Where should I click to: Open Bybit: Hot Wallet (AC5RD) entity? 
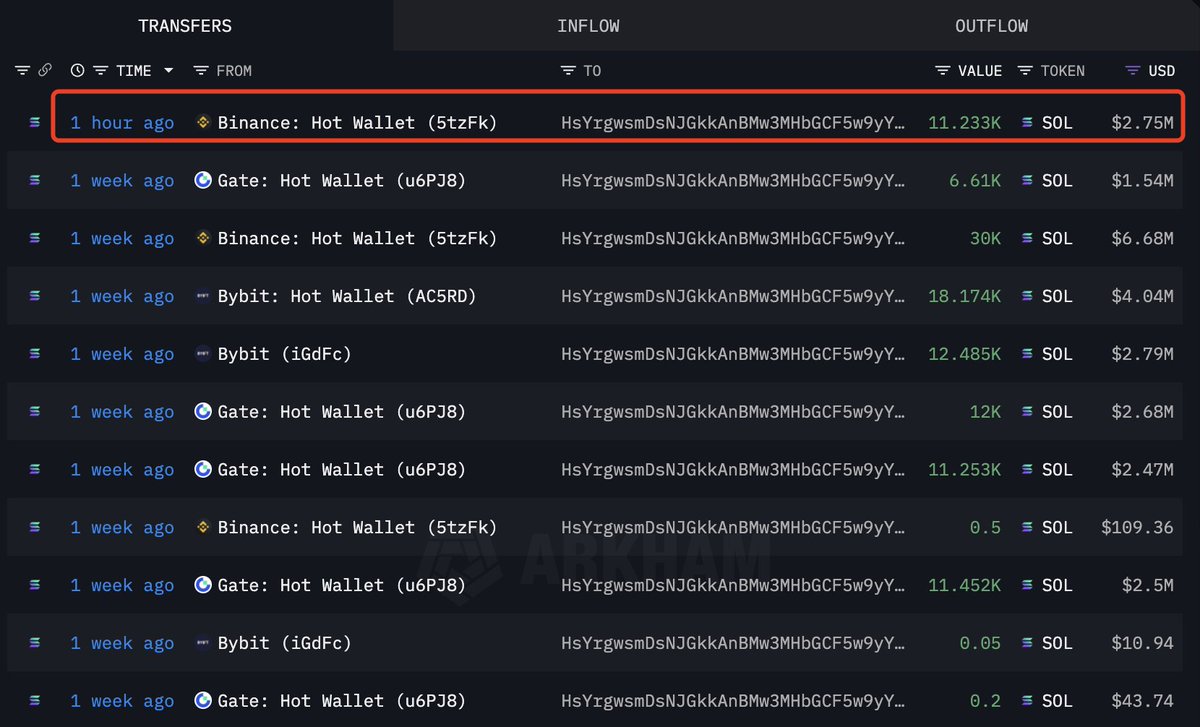(347, 297)
